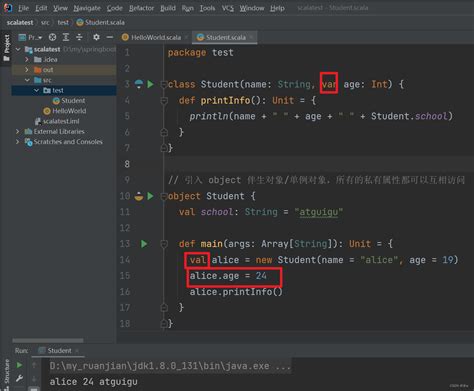Click the companion object gutter icon on line 3
Image resolution: width=474 pixels, height=391 pixels.
pyautogui.click(x=139, y=84)
